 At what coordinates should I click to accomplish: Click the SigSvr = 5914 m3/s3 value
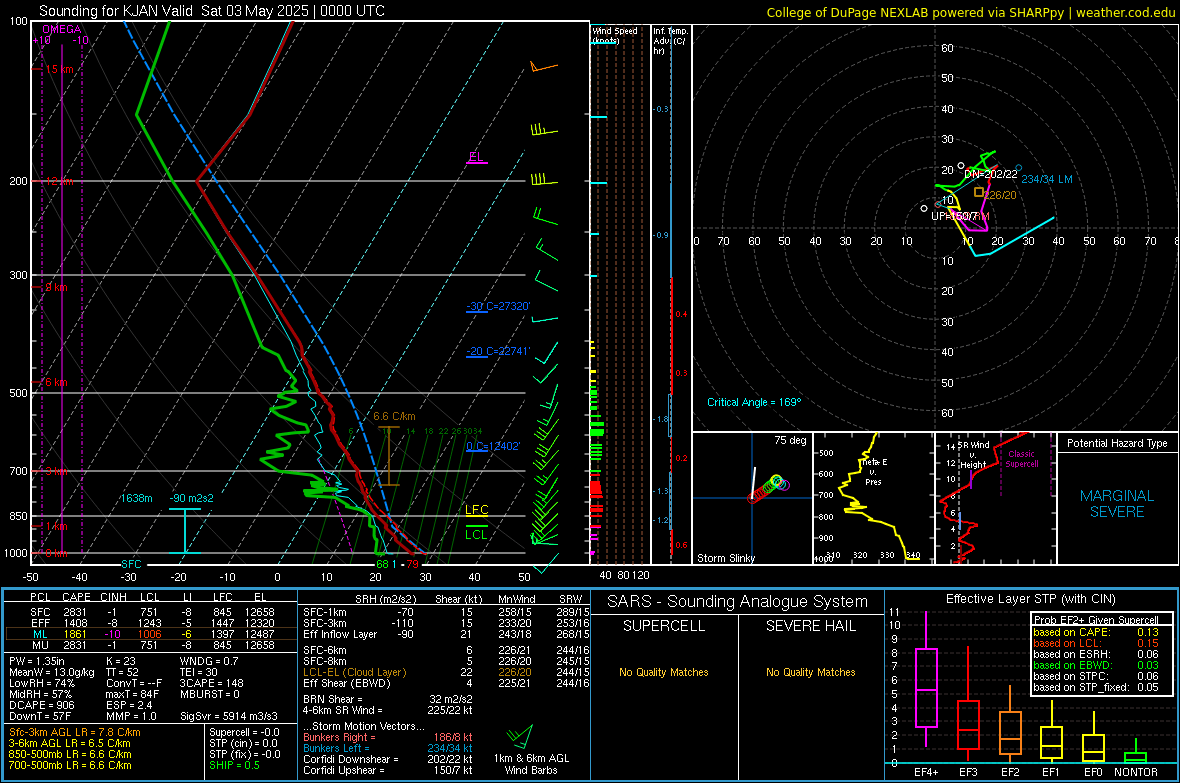(229, 716)
